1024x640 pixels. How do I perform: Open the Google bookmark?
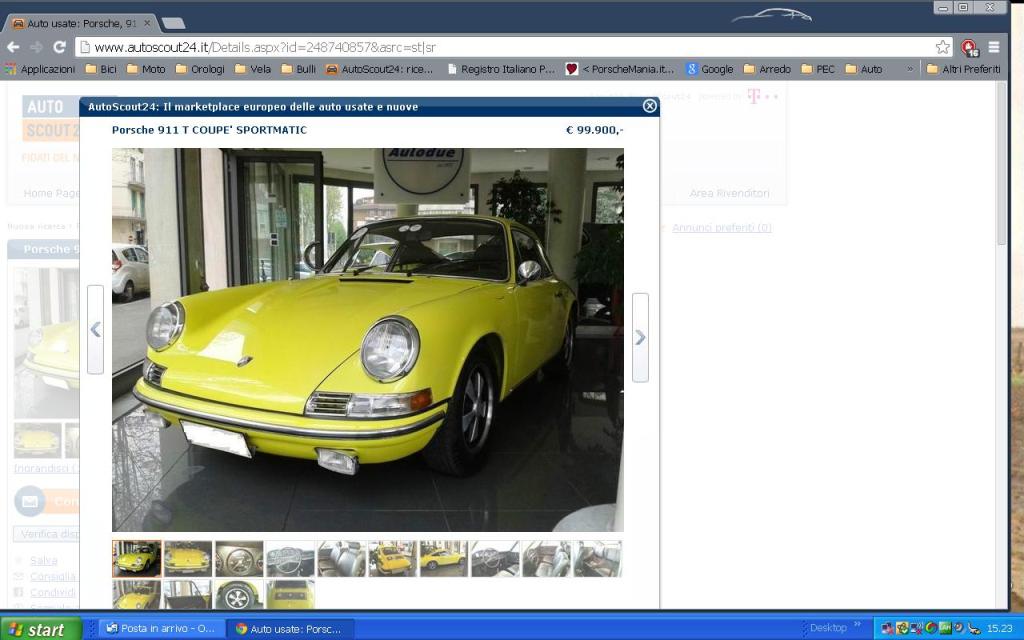710,69
